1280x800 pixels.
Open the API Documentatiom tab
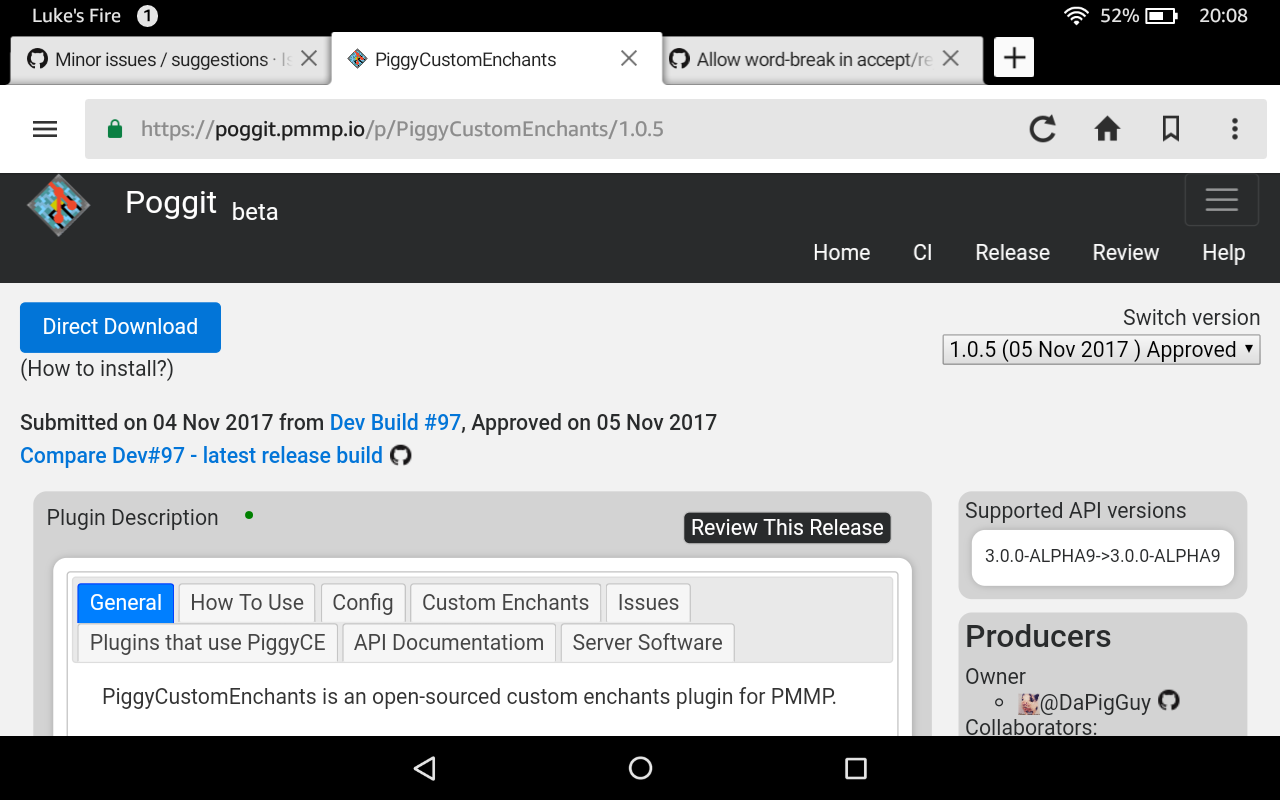[x=448, y=642]
